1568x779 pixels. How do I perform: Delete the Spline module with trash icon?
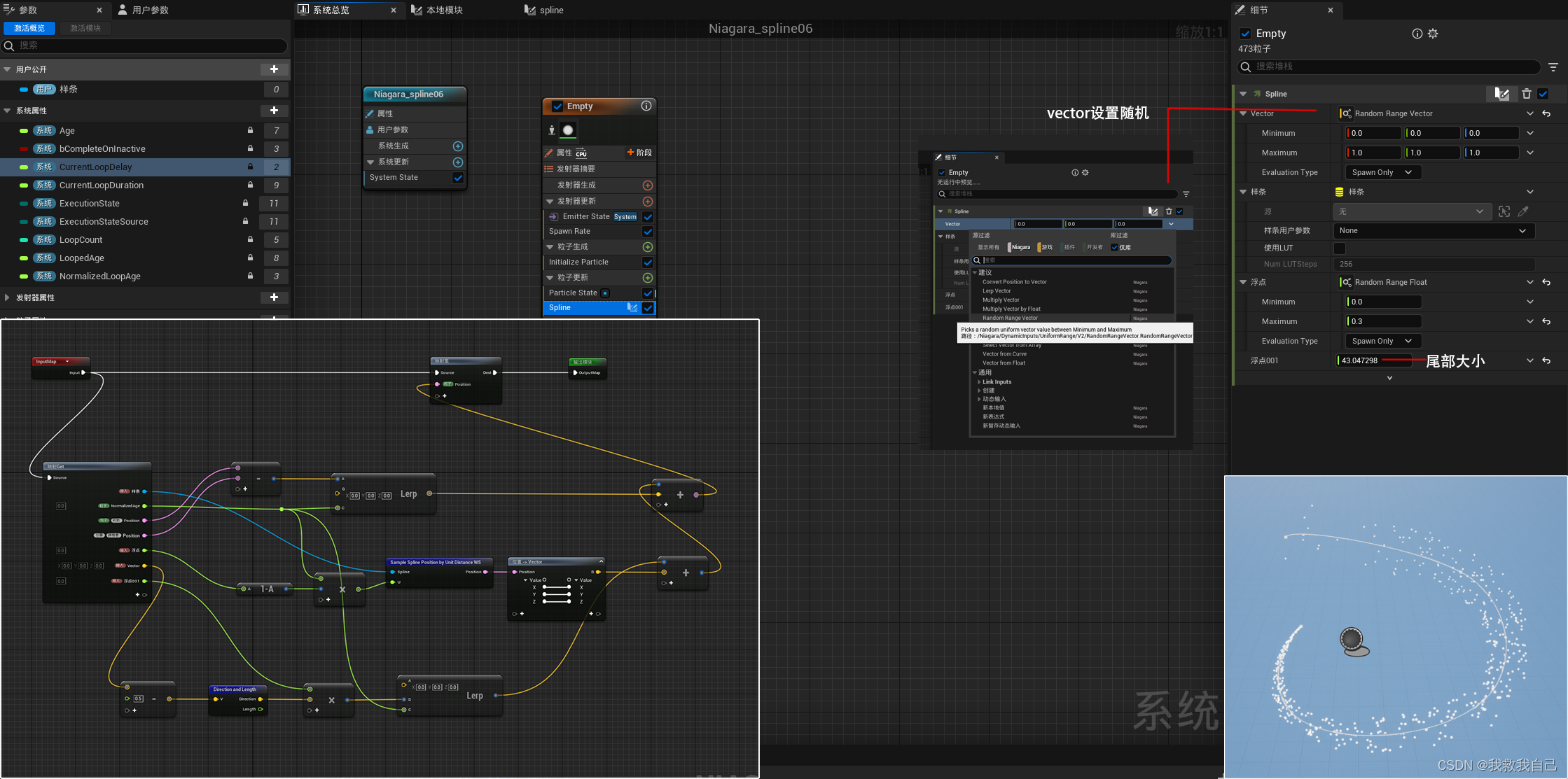(x=1527, y=94)
